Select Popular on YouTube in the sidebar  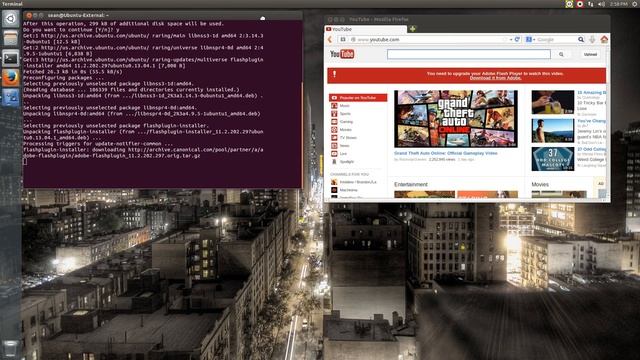(x=358, y=98)
